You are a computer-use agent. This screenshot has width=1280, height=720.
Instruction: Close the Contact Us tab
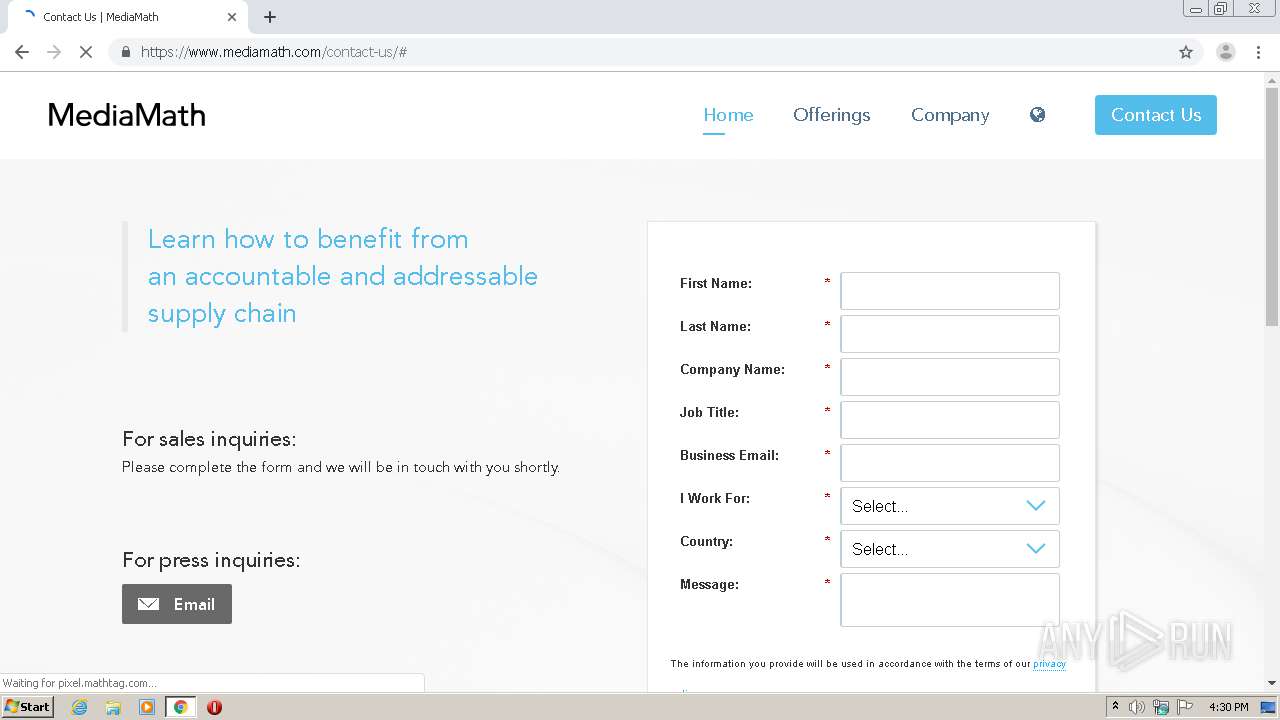coord(232,17)
